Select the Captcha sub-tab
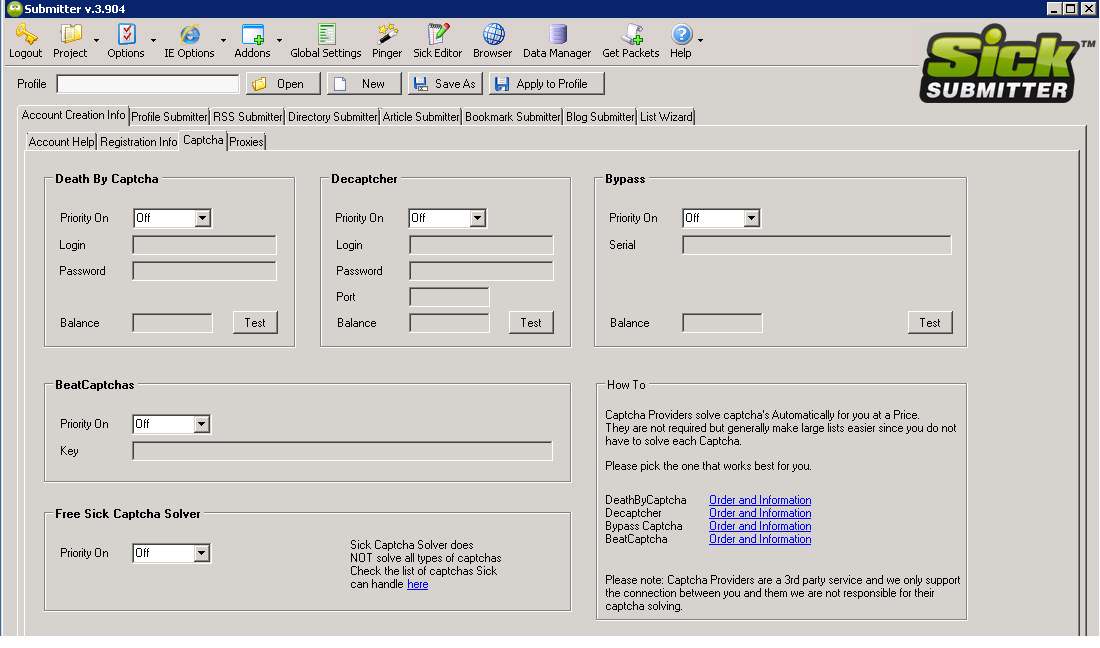Viewport: 1100px width, 648px height. pos(203,140)
